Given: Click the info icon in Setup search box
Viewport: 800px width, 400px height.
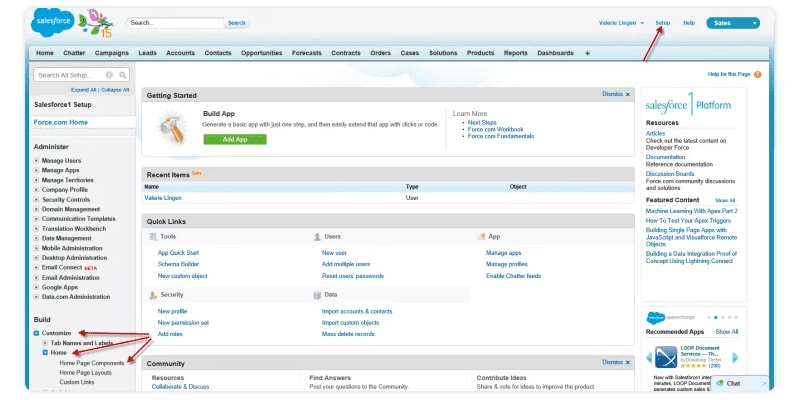Looking at the screenshot, I should point(109,75).
